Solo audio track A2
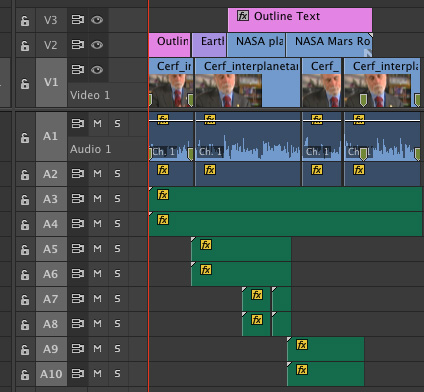The image size is (424, 392). pos(117,173)
